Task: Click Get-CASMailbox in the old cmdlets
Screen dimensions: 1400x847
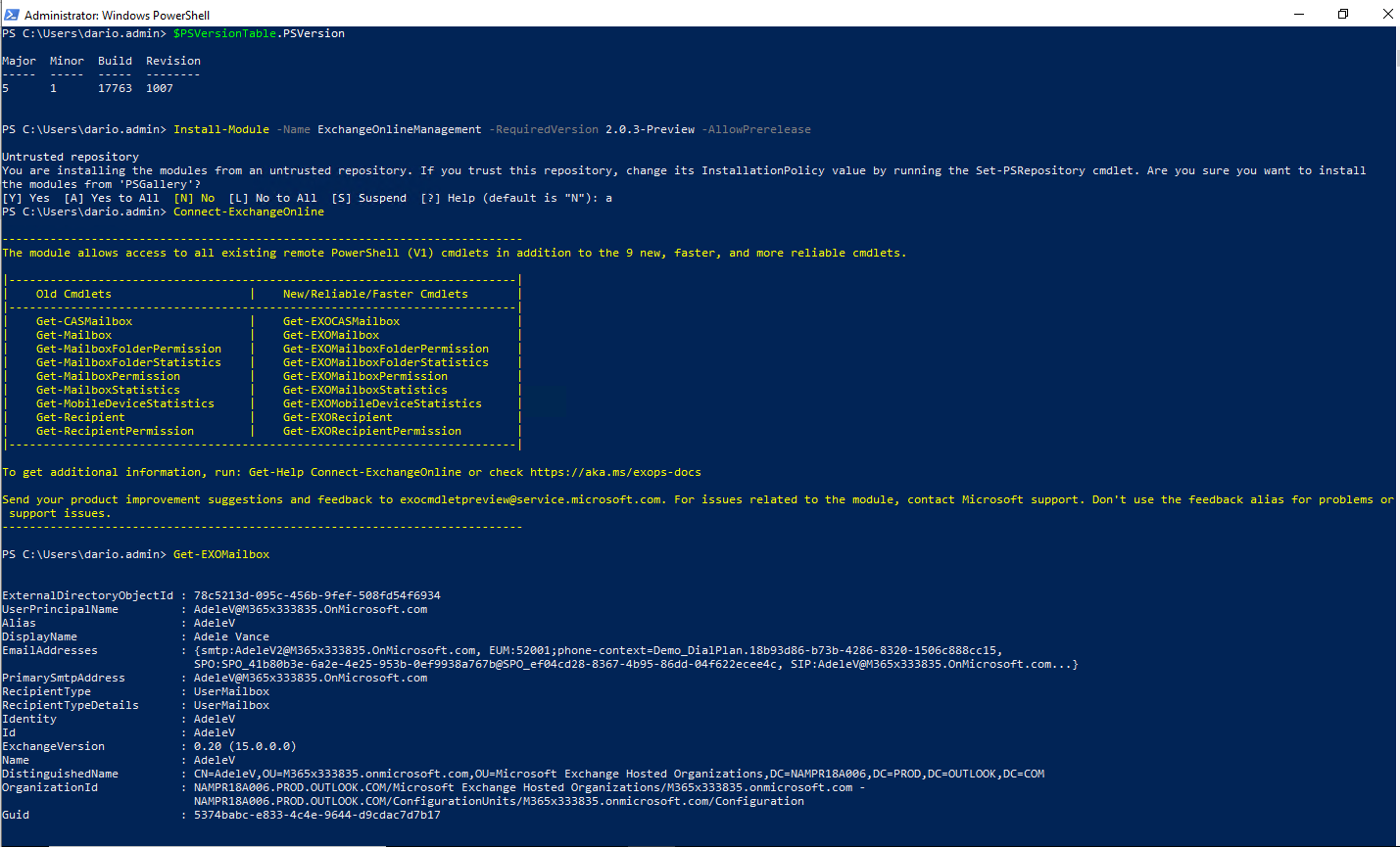Action: pyautogui.click(x=84, y=321)
